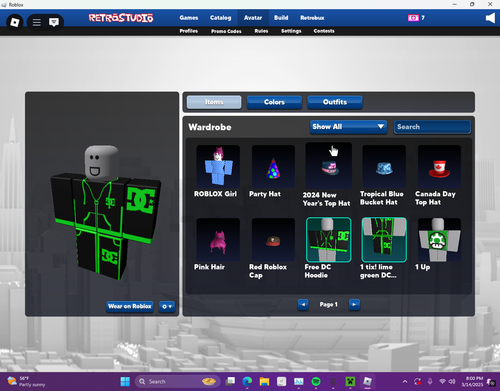Switch to the Colors tab
500x391 pixels.
(274, 102)
